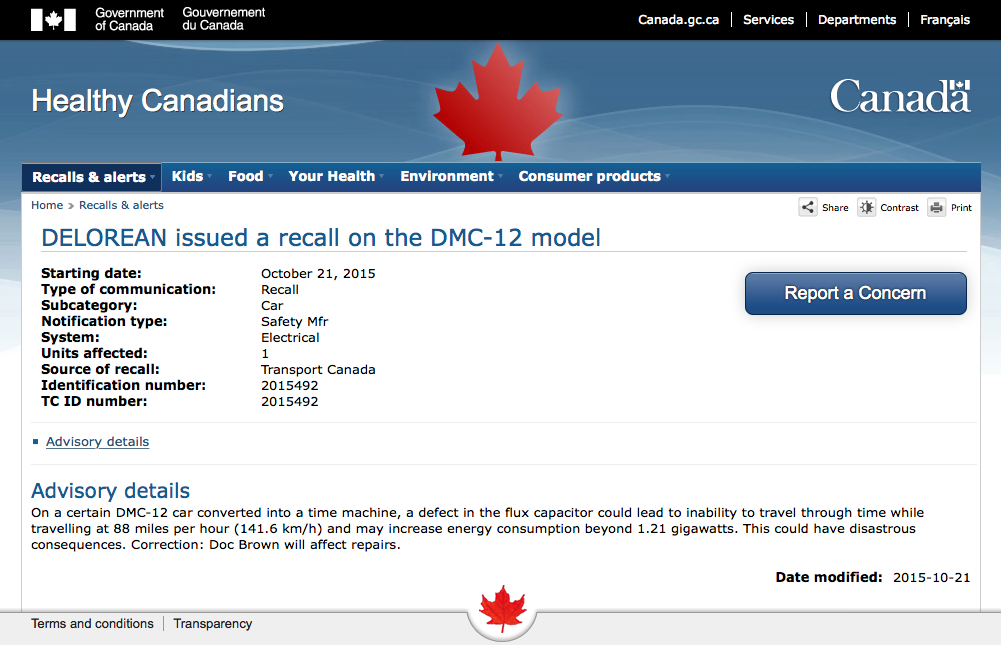Open Terms and conditions in footer

(x=92, y=623)
